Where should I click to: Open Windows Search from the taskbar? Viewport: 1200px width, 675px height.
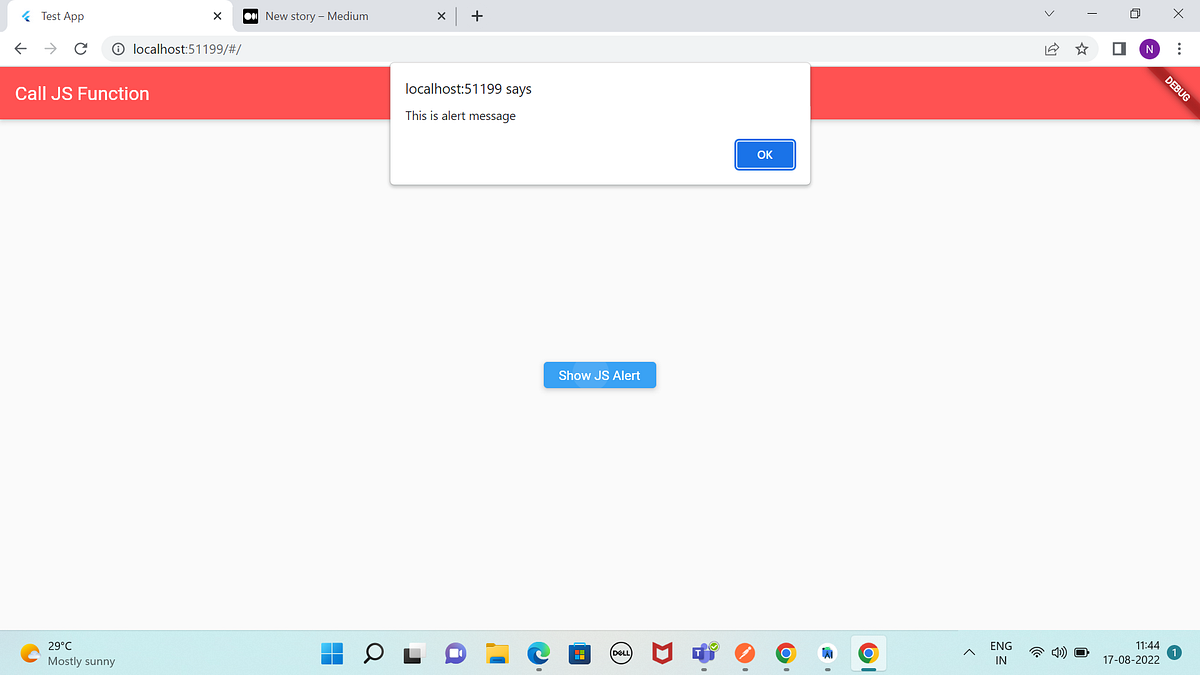pyautogui.click(x=373, y=653)
